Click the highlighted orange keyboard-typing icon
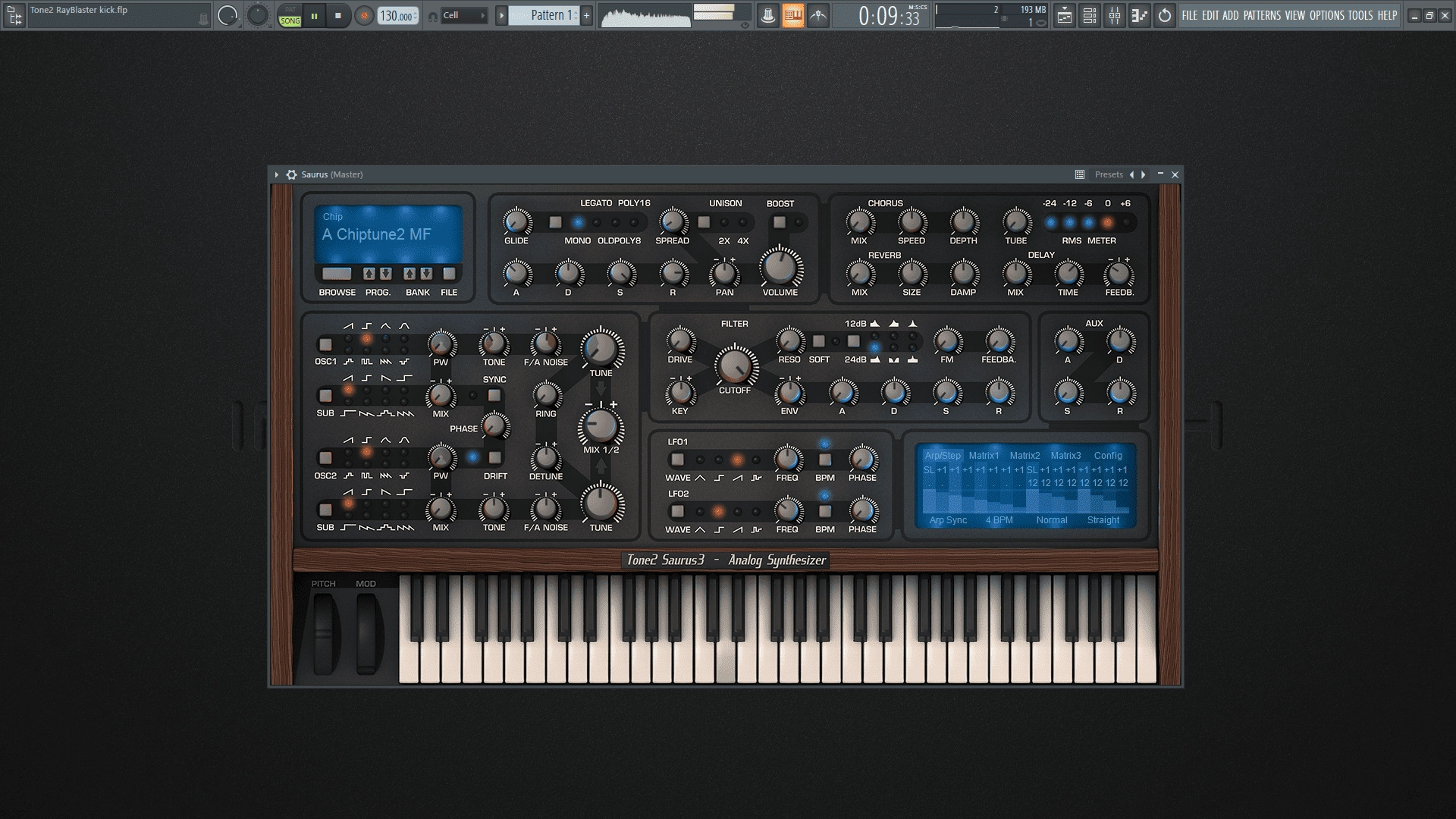1456x819 pixels. 792,15
